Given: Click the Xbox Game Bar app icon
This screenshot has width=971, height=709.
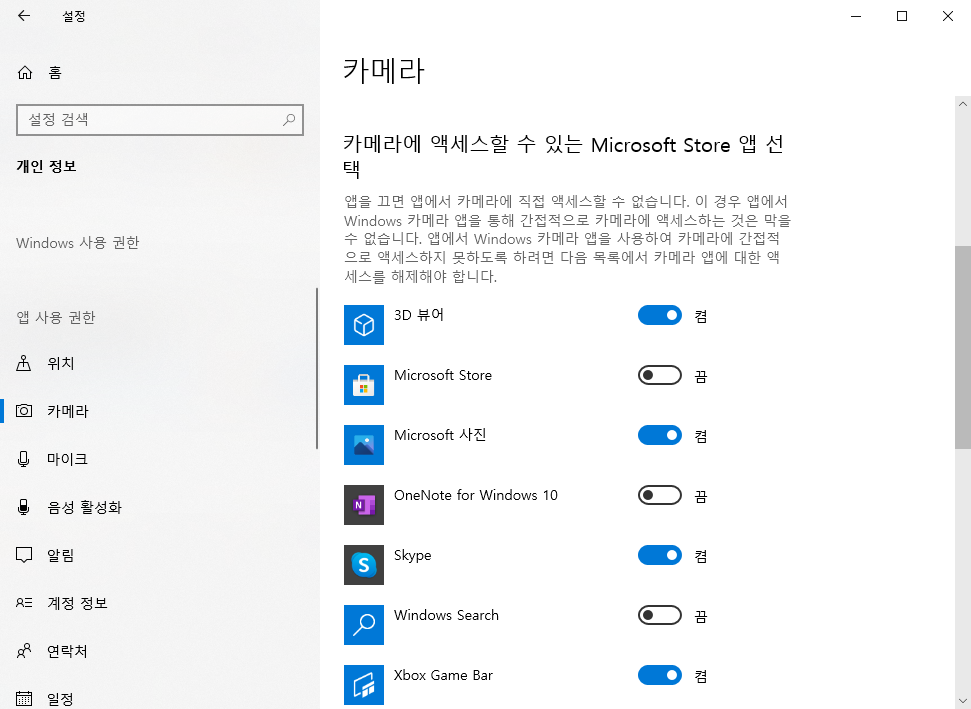Looking at the screenshot, I should [x=364, y=685].
